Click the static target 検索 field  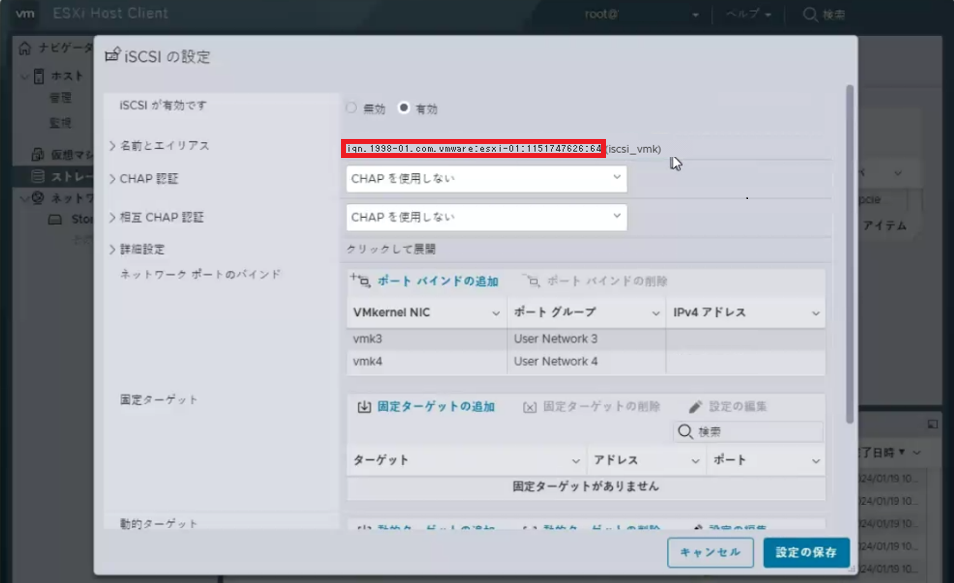click(756, 432)
